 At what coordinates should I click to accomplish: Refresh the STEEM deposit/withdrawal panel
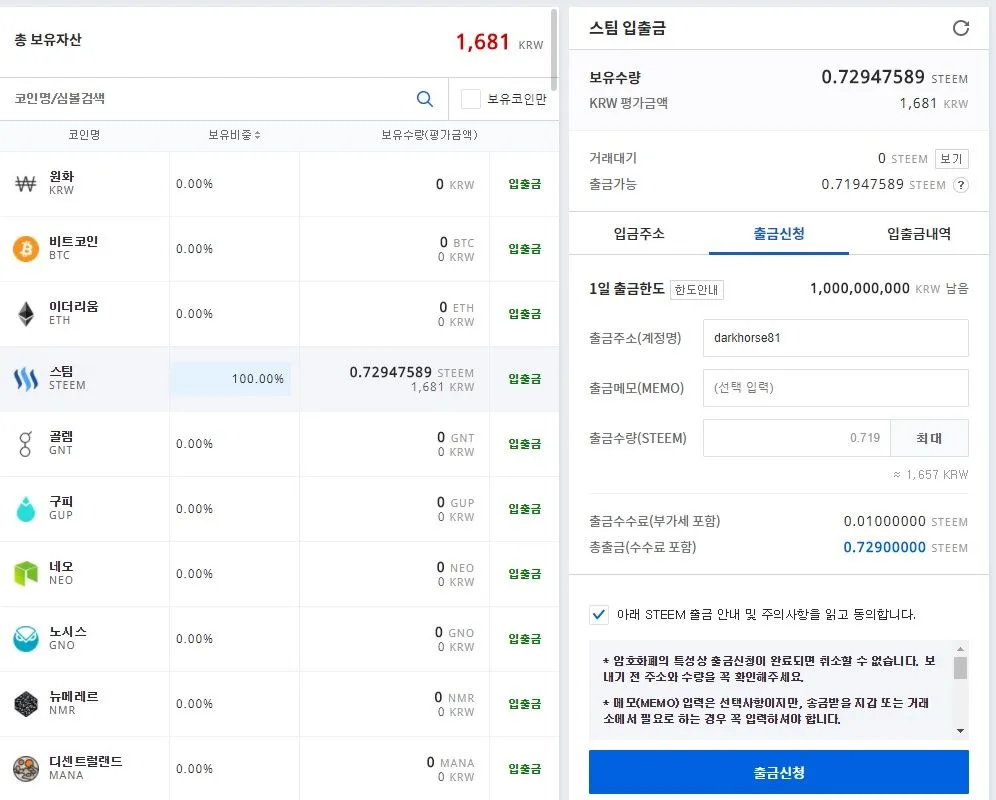coord(961,28)
